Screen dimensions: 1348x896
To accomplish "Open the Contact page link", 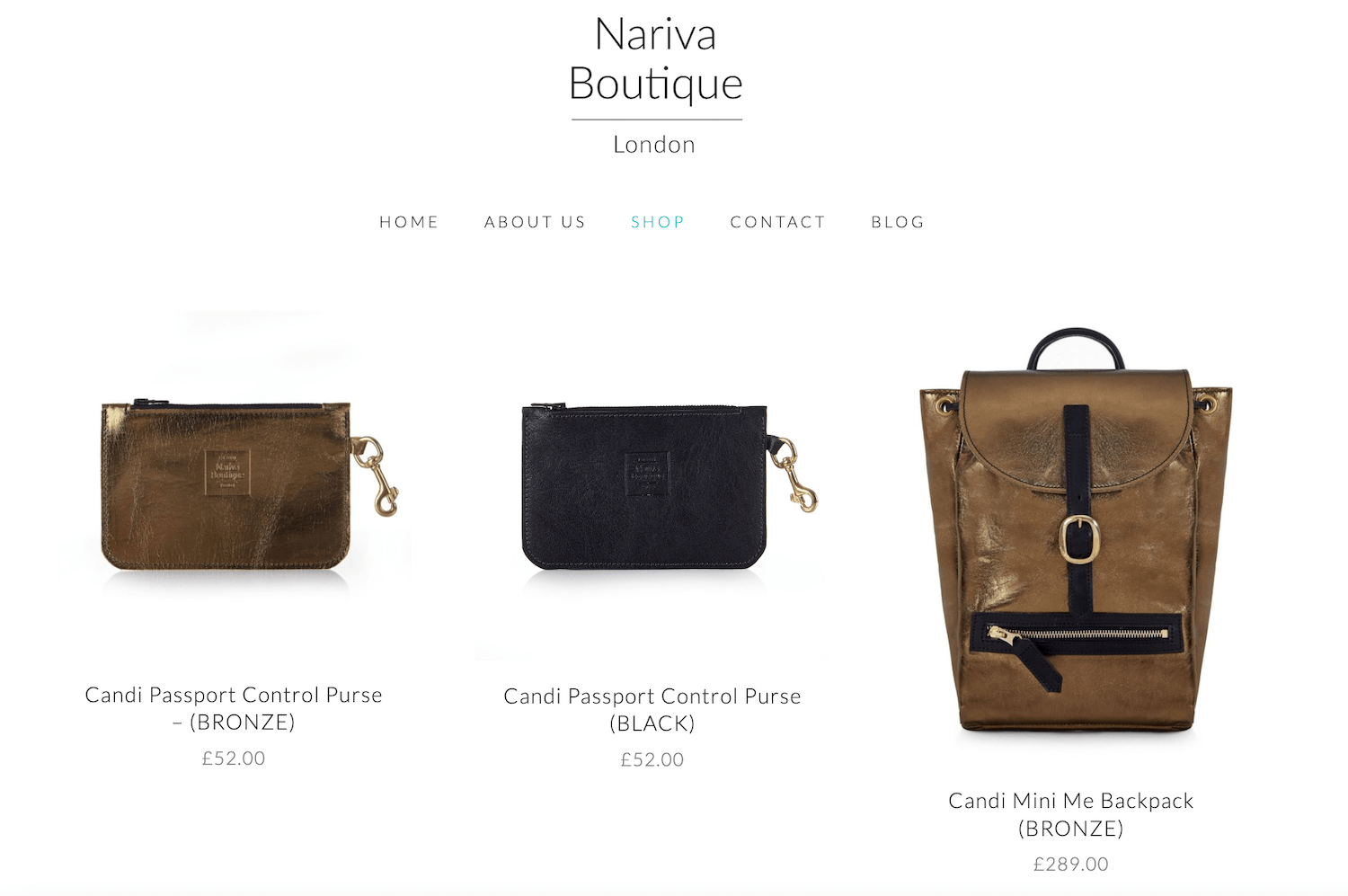I will coord(777,222).
